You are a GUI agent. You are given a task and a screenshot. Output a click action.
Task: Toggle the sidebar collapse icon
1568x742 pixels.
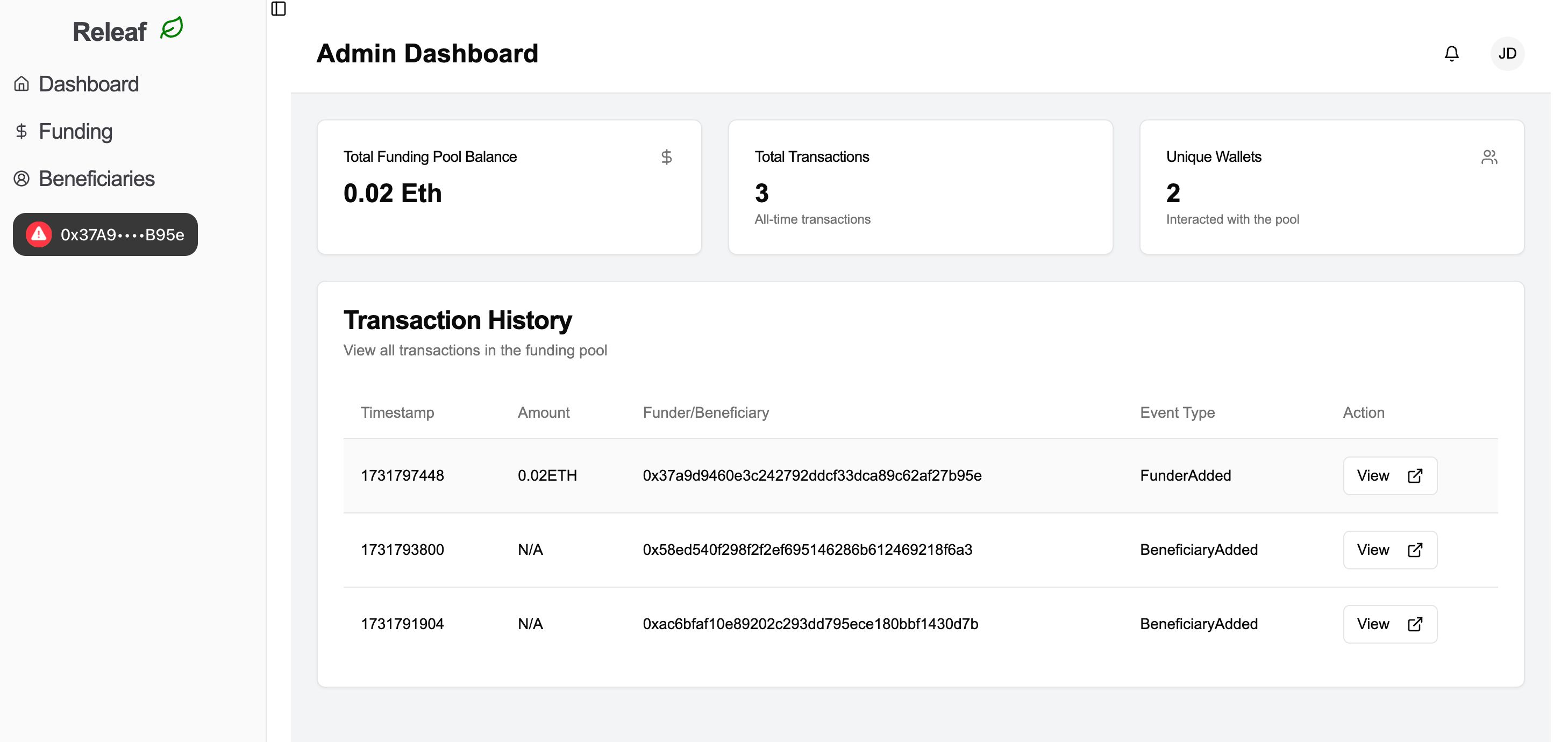[x=279, y=9]
